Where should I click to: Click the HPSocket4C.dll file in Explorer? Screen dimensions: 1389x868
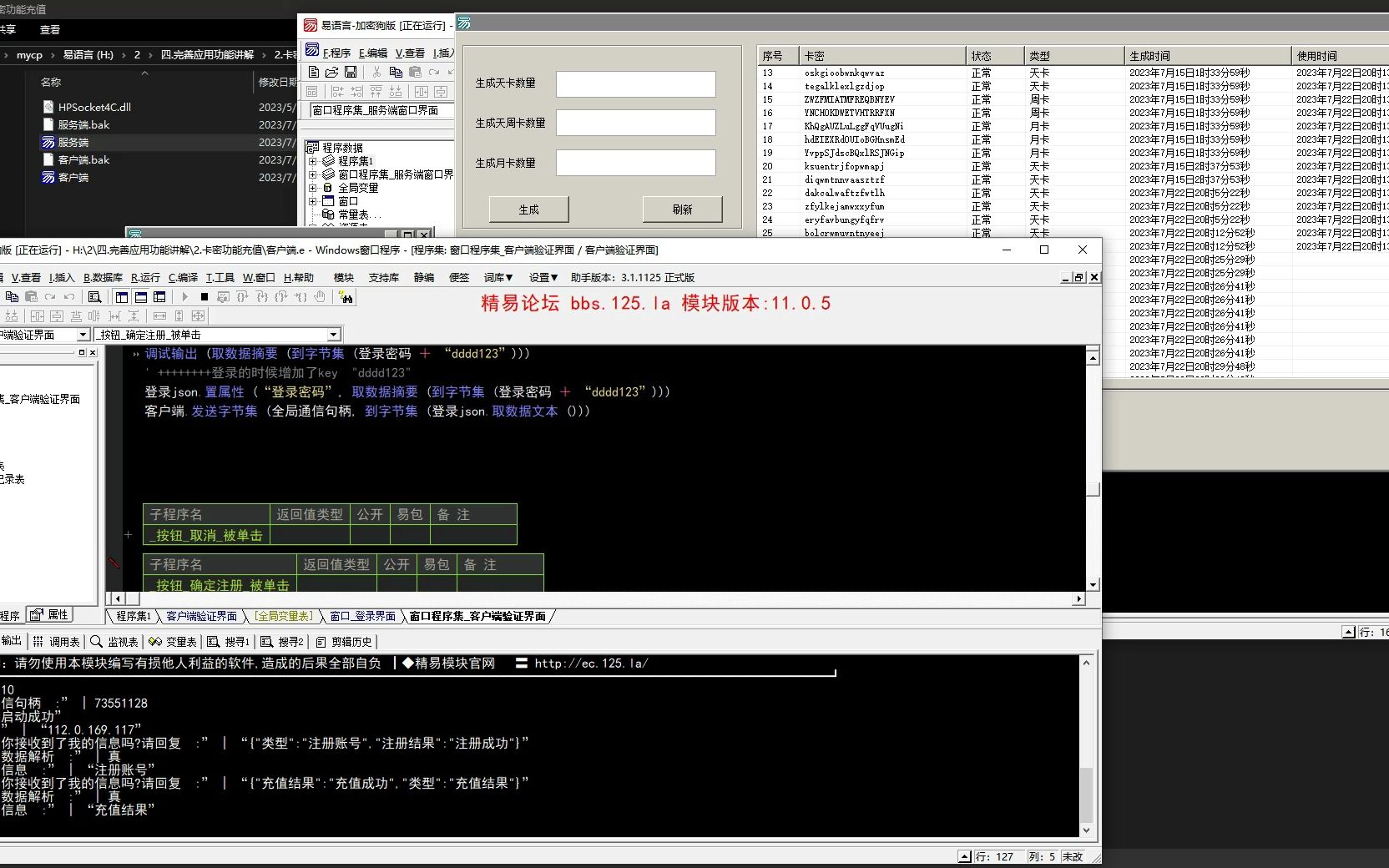click(94, 107)
